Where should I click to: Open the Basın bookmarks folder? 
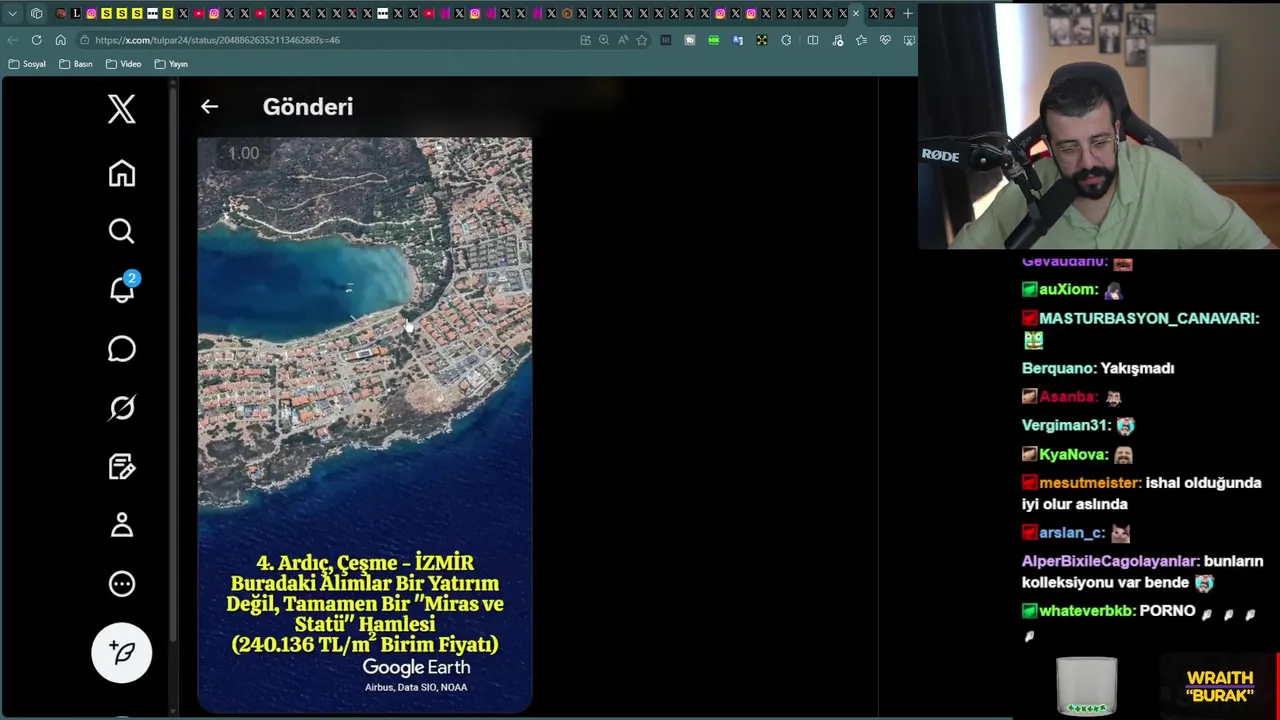(76, 64)
